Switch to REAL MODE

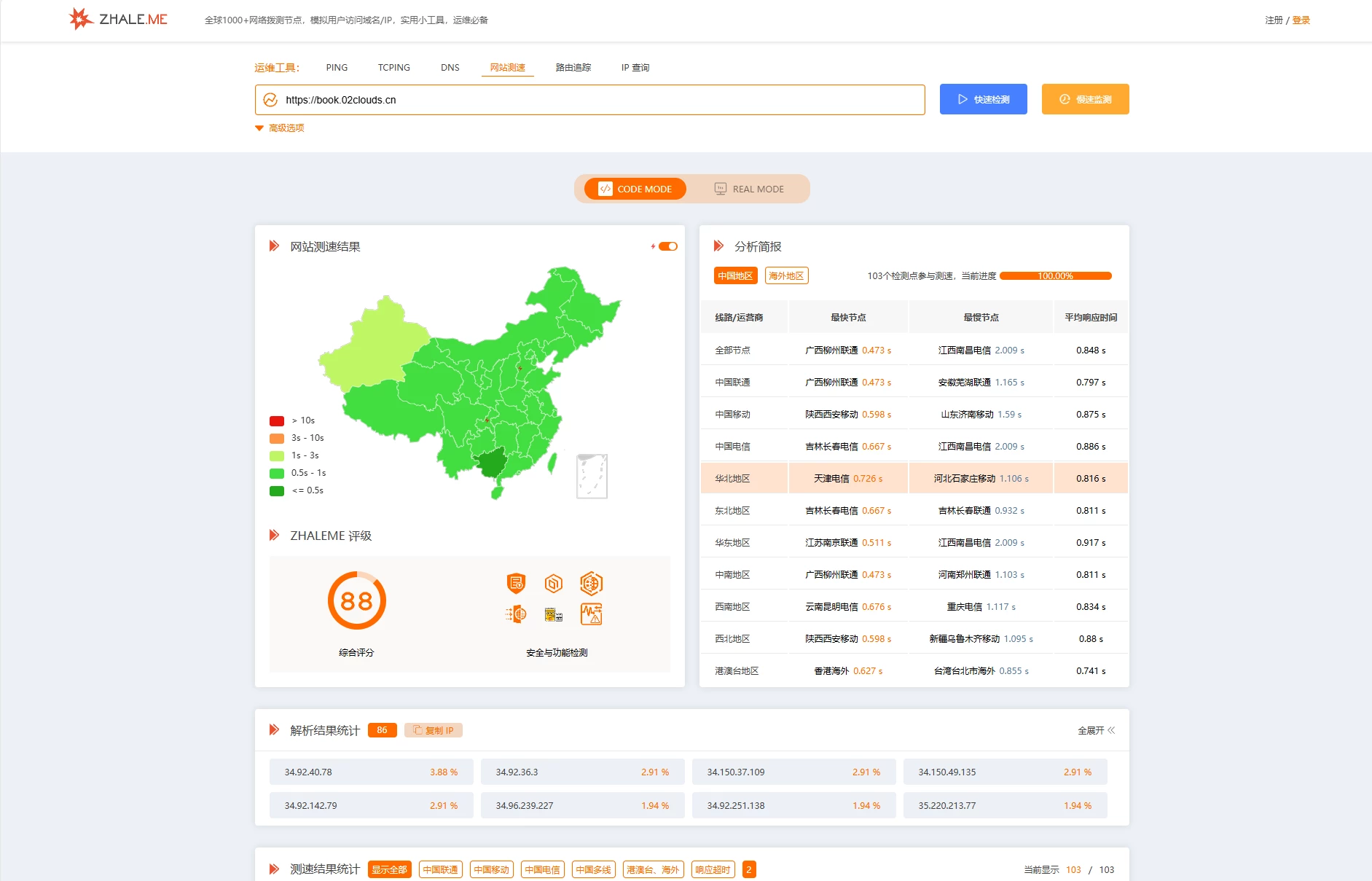749,189
